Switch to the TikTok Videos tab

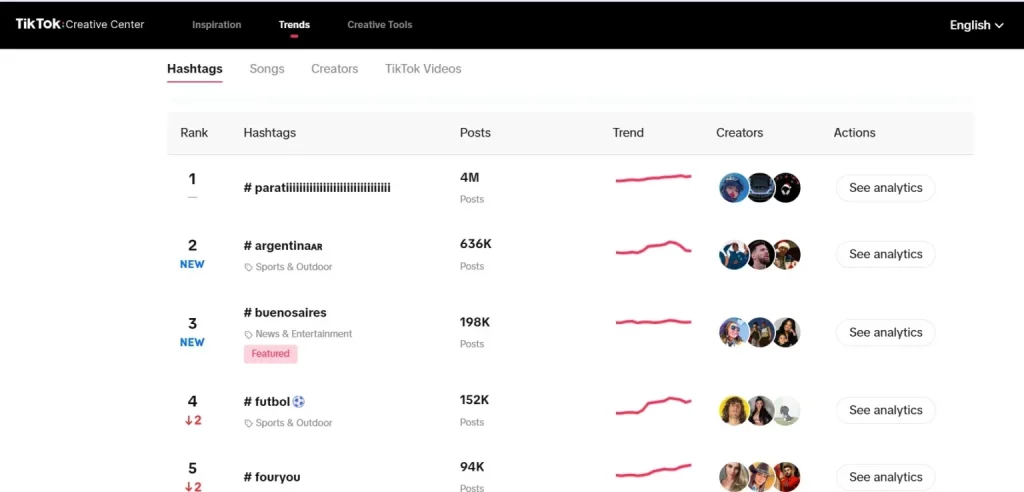pyautogui.click(x=423, y=69)
